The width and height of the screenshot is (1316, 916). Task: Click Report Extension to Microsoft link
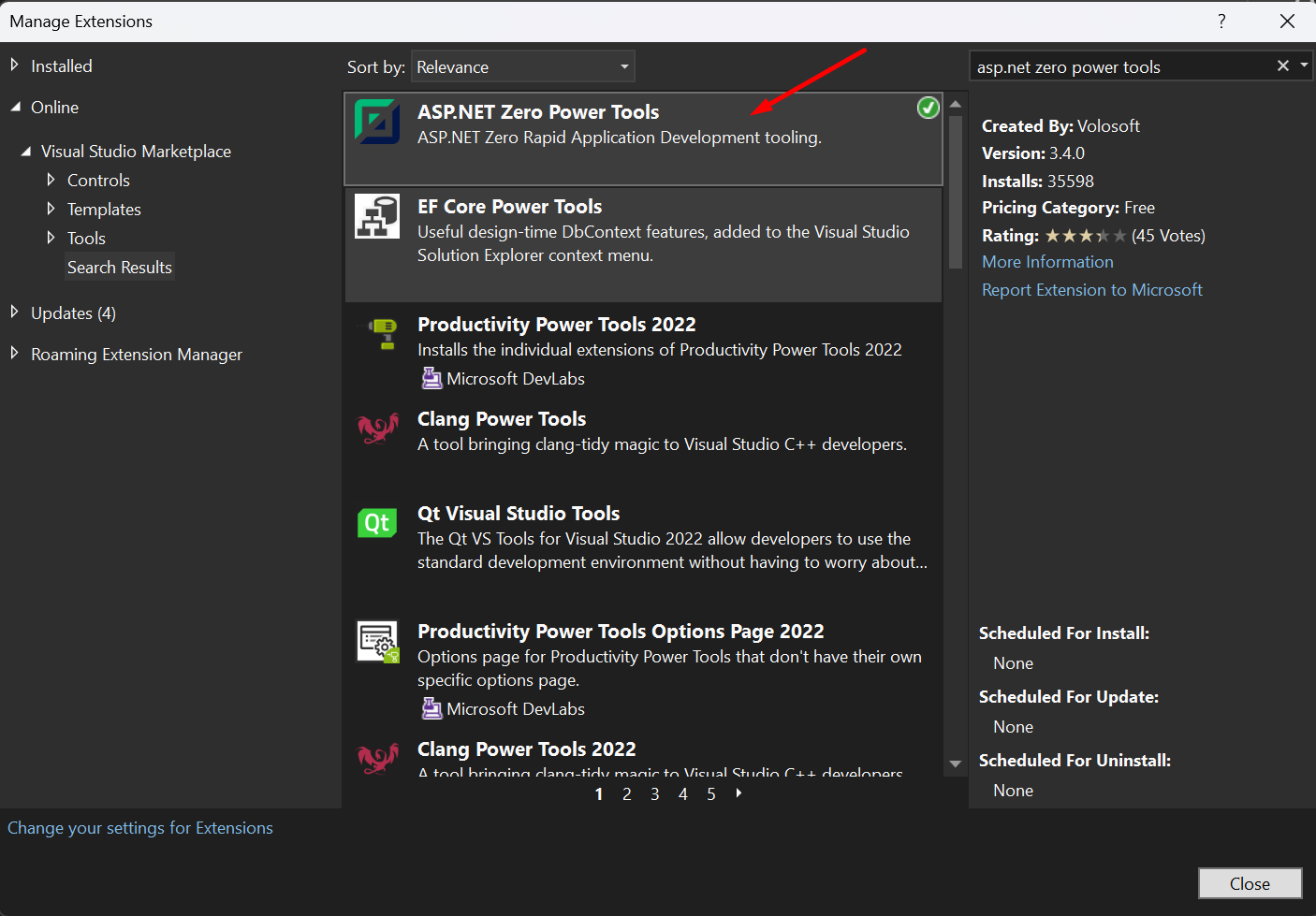coord(1092,290)
